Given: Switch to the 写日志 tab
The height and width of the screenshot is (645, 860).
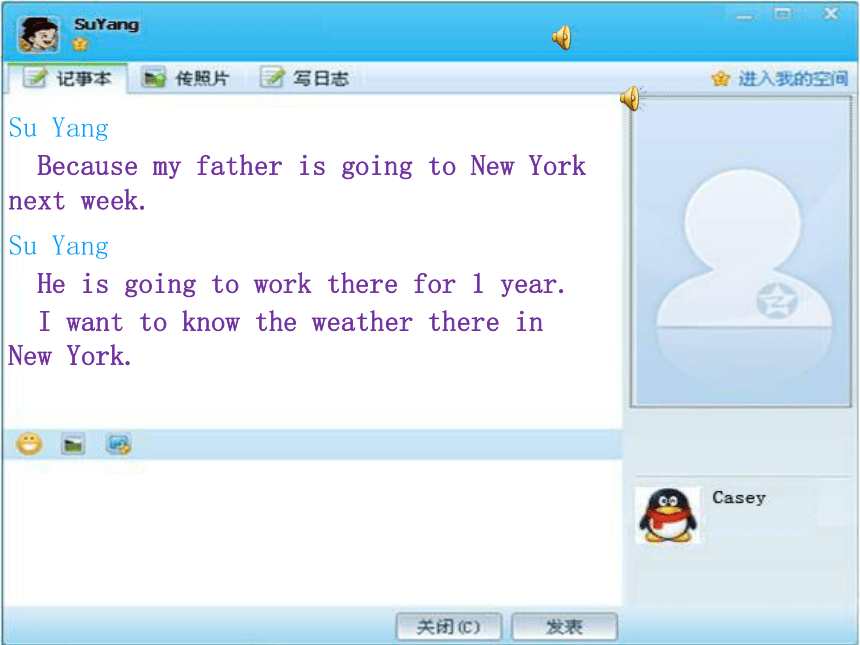Looking at the screenshot, I should (304, 78).
